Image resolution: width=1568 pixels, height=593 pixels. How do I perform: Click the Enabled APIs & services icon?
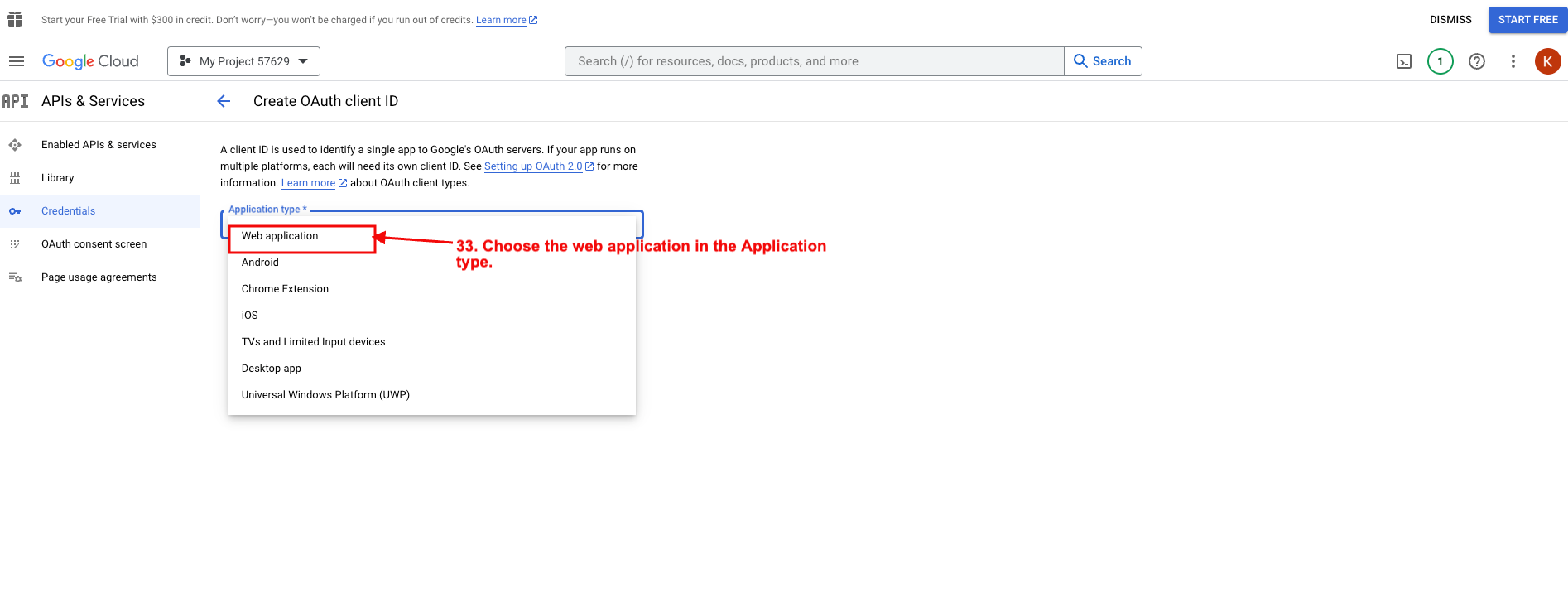[x=15, y=145]
